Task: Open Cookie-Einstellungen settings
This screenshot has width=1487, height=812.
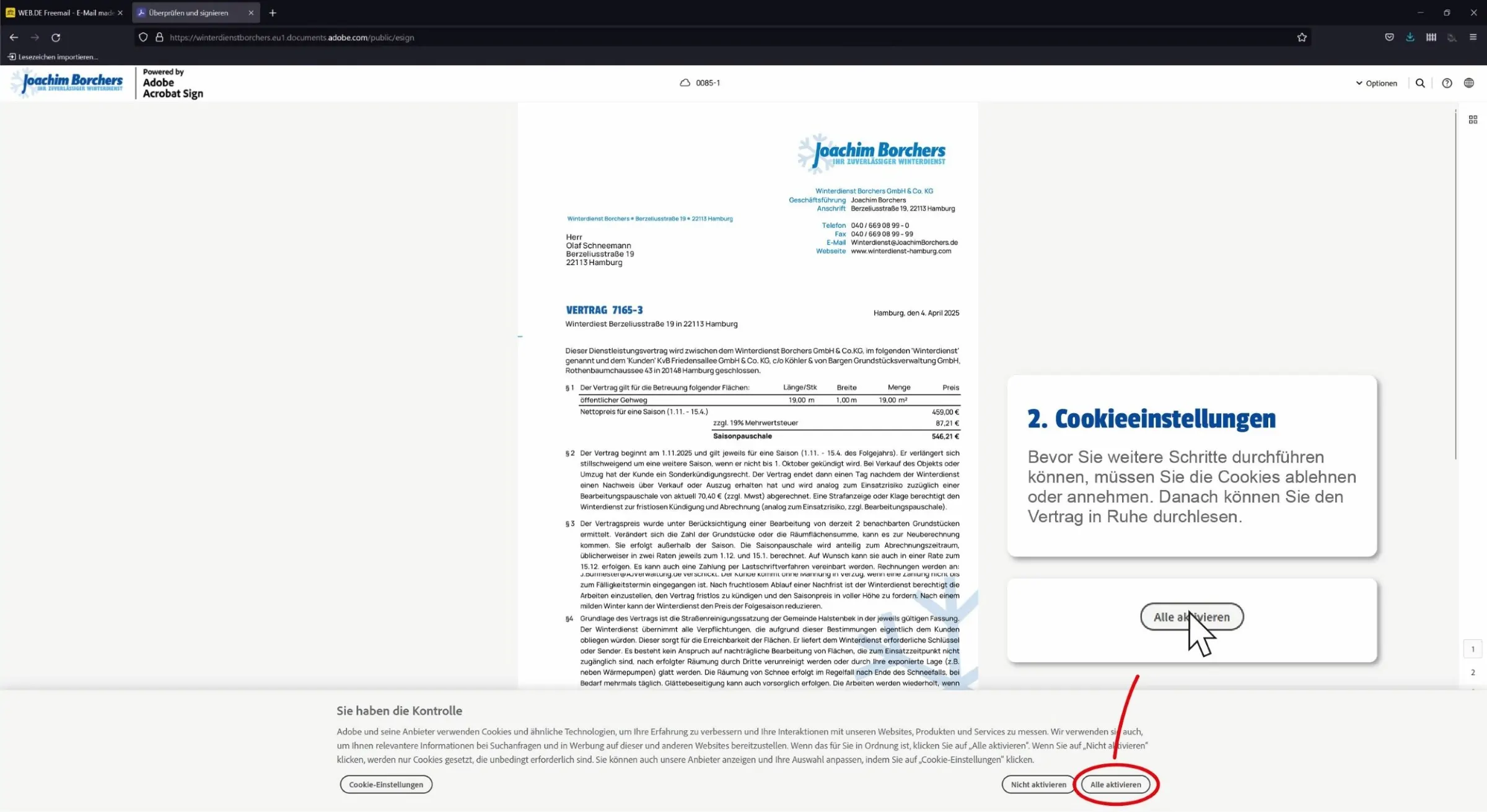Action: point(386,784)
